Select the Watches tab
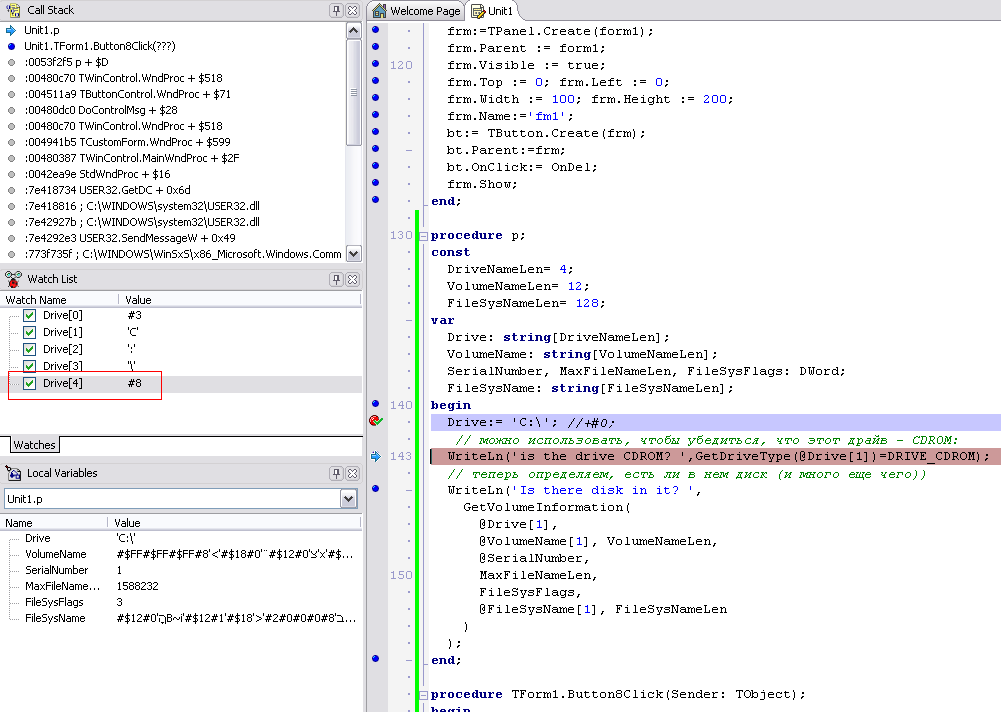1001x712 pixels. pyautogui.click(x=34, y=444)
